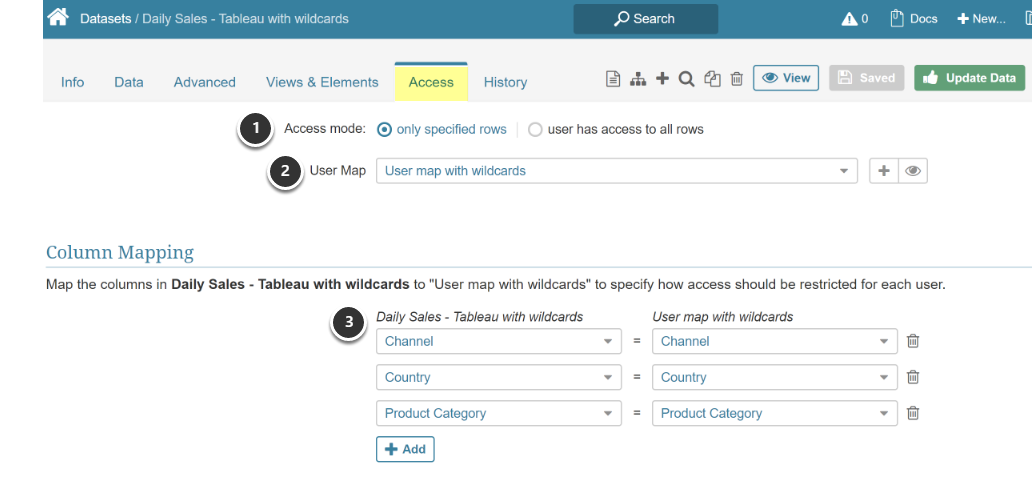Open the alerts warning triangle icon

click(x=850, y=19)
